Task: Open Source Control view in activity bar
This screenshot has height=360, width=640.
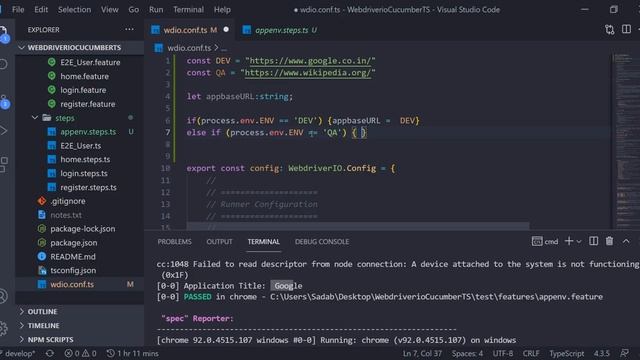Action: 4,101
